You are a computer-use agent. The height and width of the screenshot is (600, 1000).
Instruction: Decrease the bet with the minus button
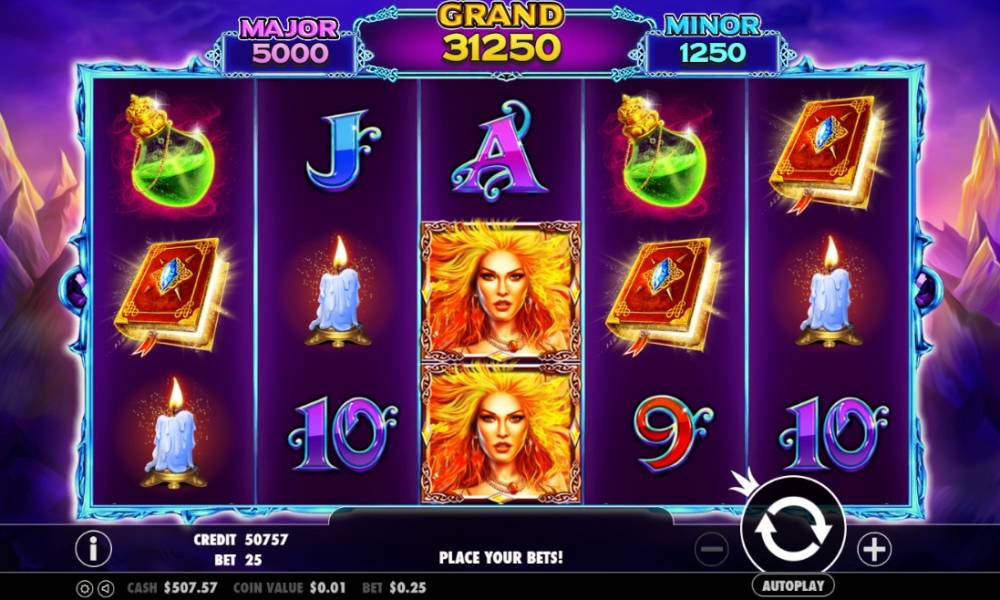click(x=712, y=549)
